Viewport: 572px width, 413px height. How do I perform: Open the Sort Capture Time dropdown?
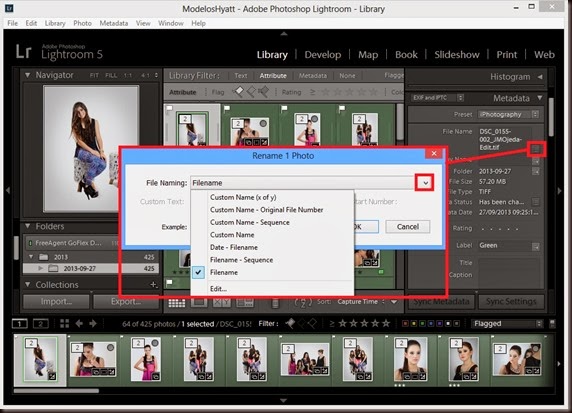point(360,302)
